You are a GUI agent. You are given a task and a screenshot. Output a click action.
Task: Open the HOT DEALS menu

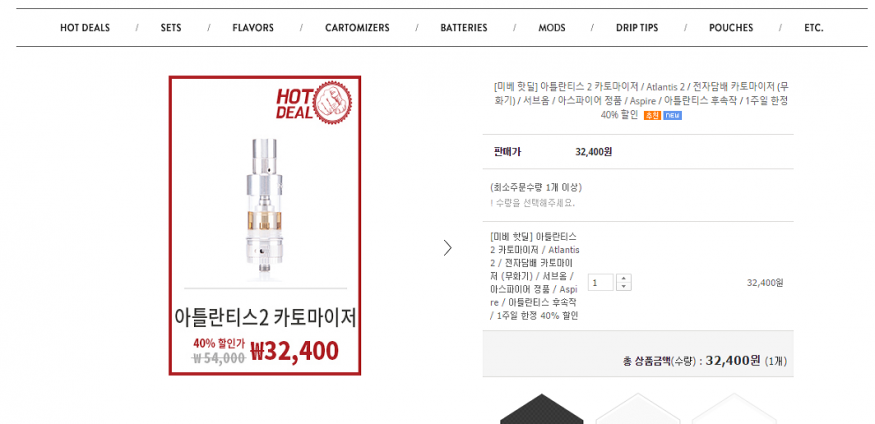[85, 28]
